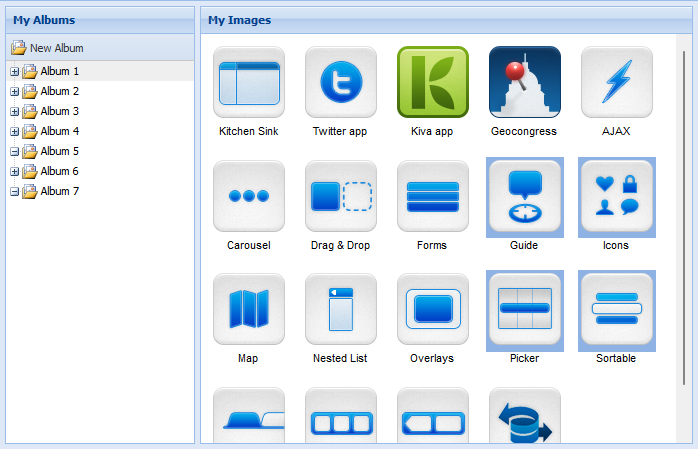Viewport: 698px width, 449px height.
Task: Click the My Images panel header
Action: coord(446,20)
